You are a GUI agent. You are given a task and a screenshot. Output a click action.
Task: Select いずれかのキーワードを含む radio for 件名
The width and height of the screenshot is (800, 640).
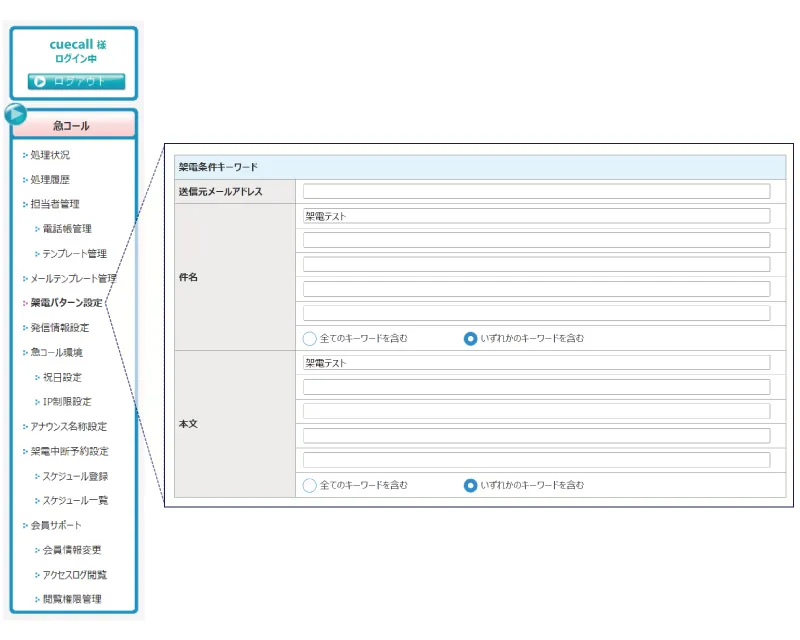470,338
